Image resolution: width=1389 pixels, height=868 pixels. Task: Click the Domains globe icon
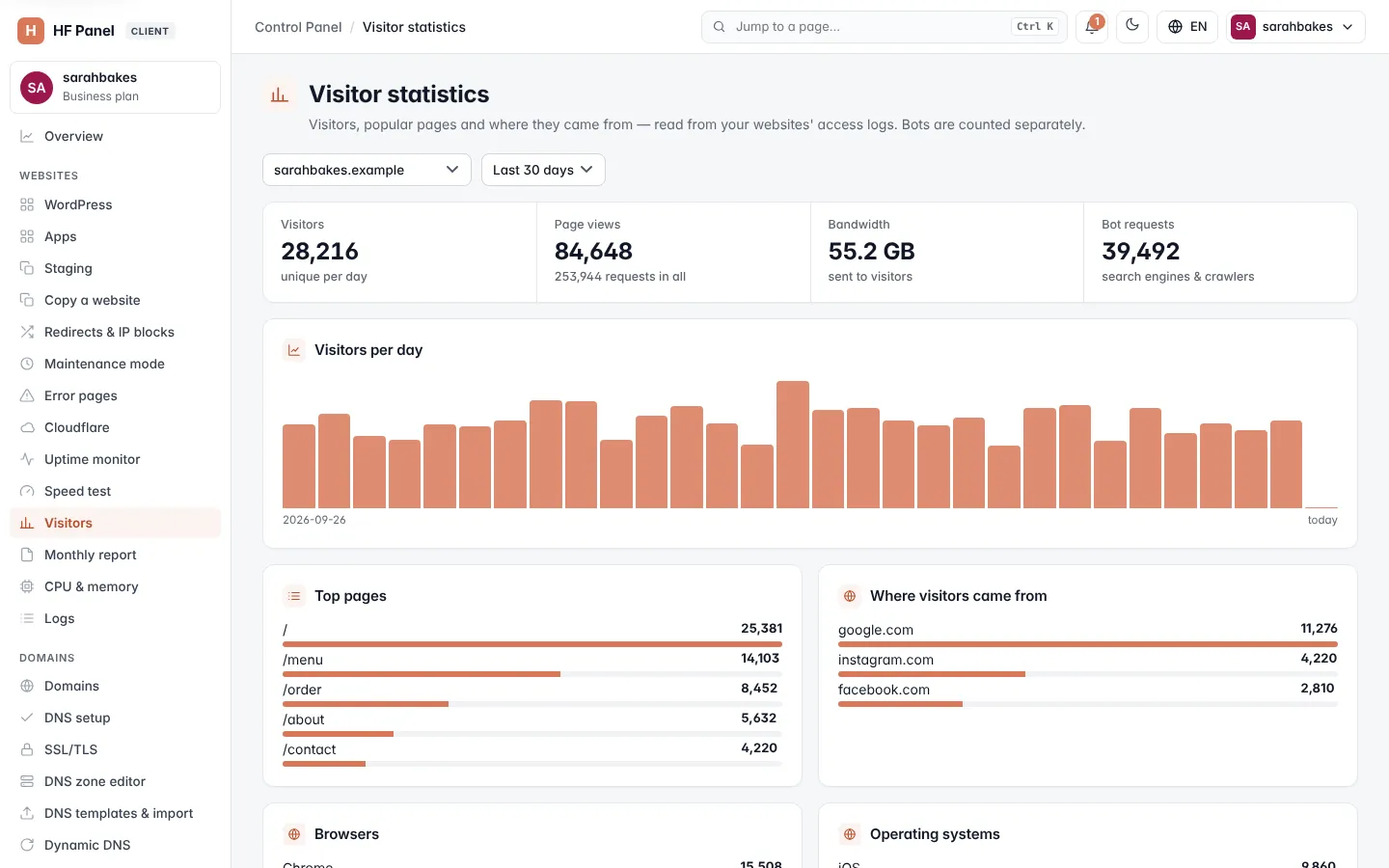(x=27, y=686)
